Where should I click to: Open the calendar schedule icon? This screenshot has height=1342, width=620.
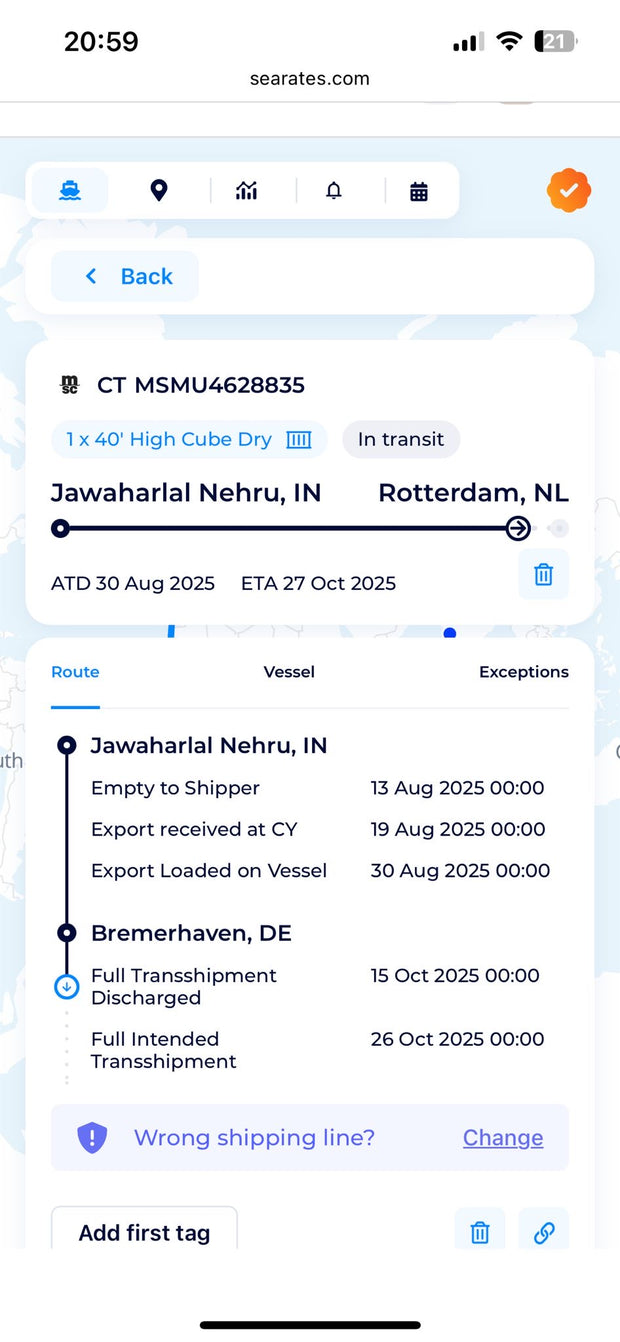tap(419, 191)
